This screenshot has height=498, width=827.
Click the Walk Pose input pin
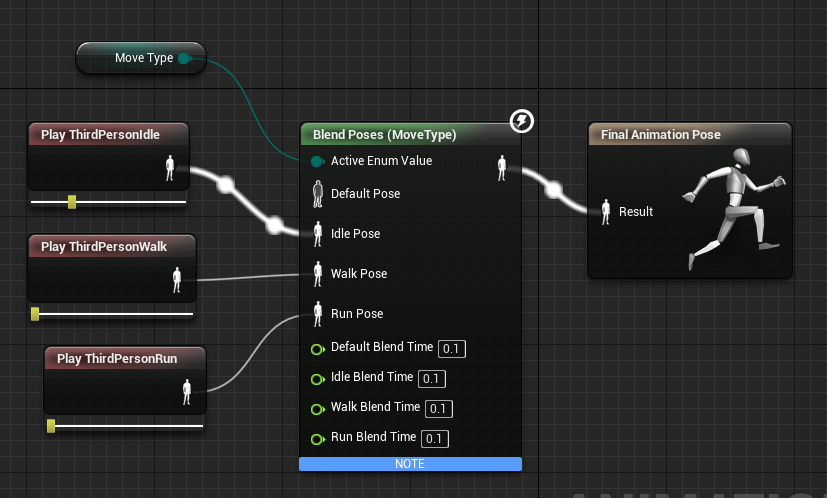click(x=318, y=273)
